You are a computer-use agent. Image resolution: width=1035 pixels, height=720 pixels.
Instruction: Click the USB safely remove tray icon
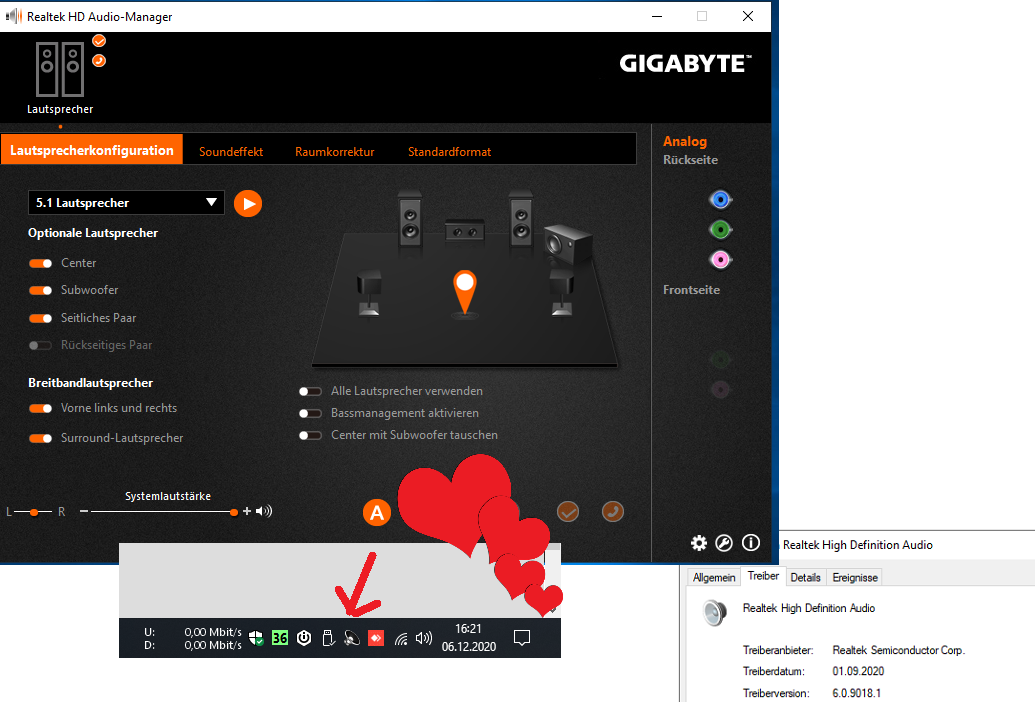pos(328,638)
